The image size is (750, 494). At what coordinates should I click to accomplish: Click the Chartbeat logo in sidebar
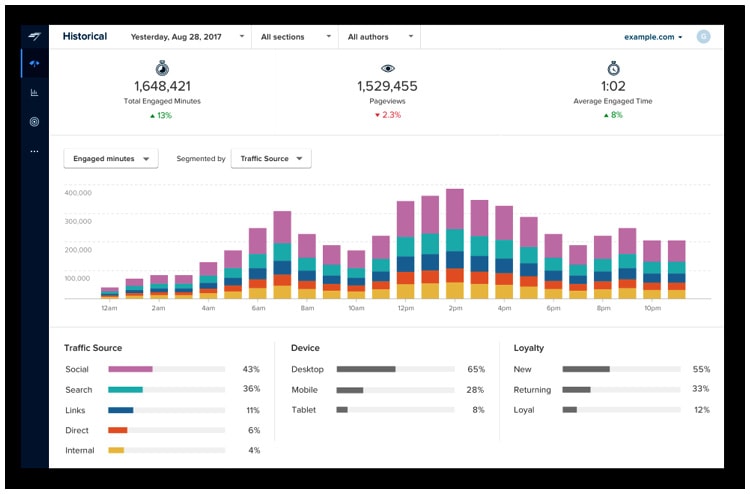click(34, 36)
